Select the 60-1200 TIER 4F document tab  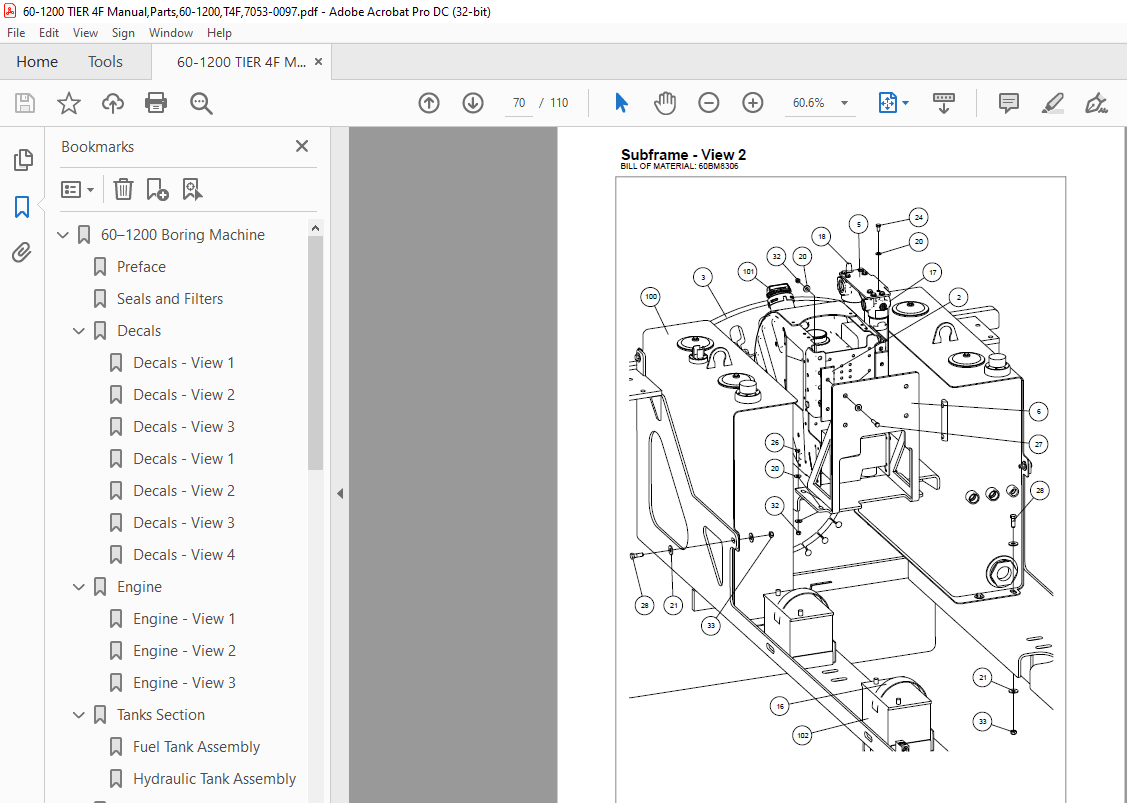[x=241, y=62]
